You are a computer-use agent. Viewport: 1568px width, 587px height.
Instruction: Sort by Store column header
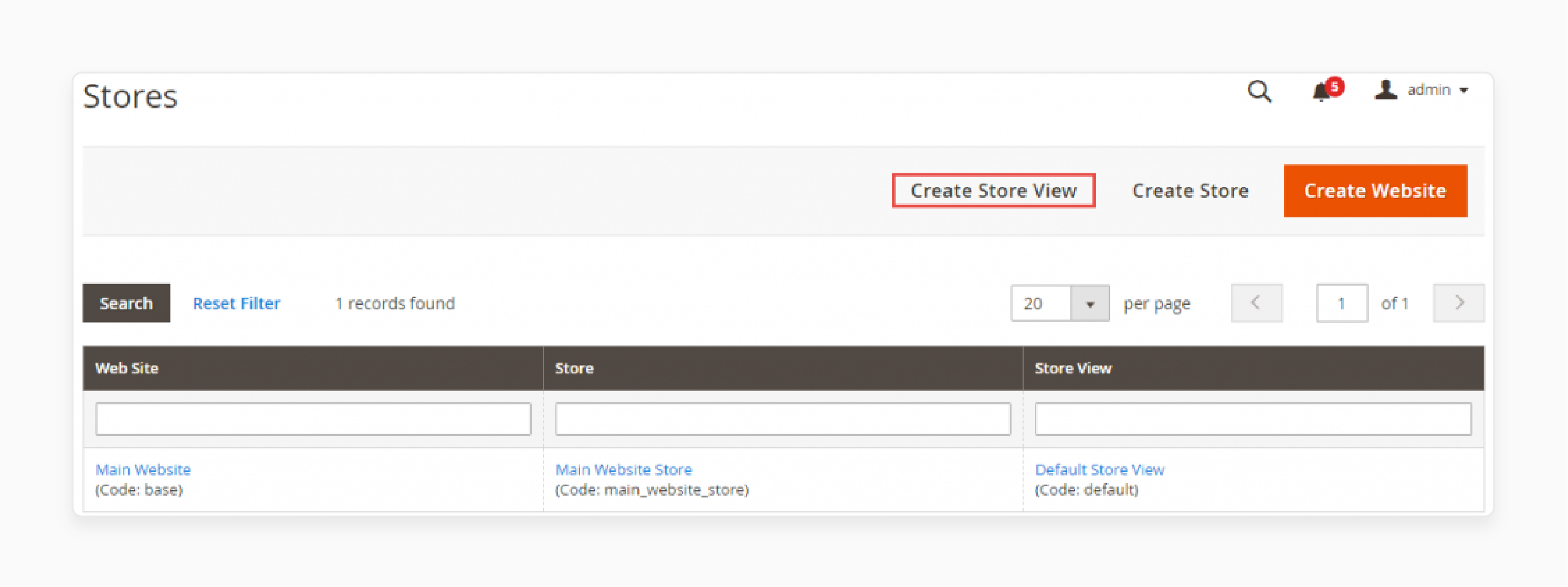[x=783, y=369]
